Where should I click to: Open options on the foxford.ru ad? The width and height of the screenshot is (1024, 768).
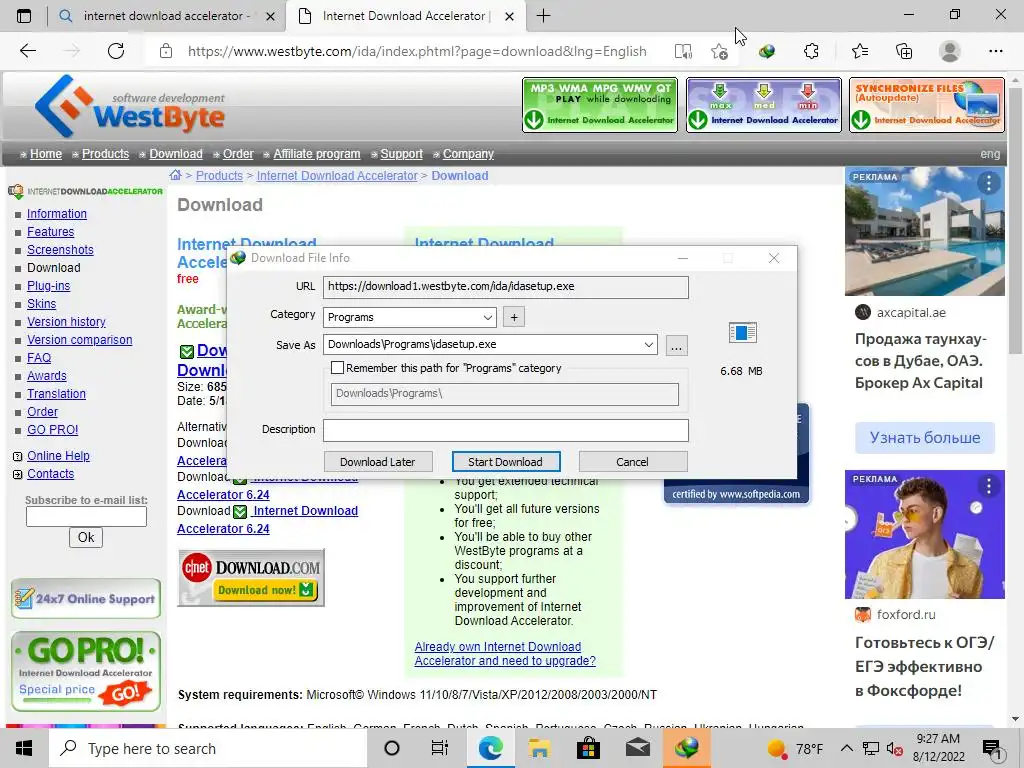point(989,486)
